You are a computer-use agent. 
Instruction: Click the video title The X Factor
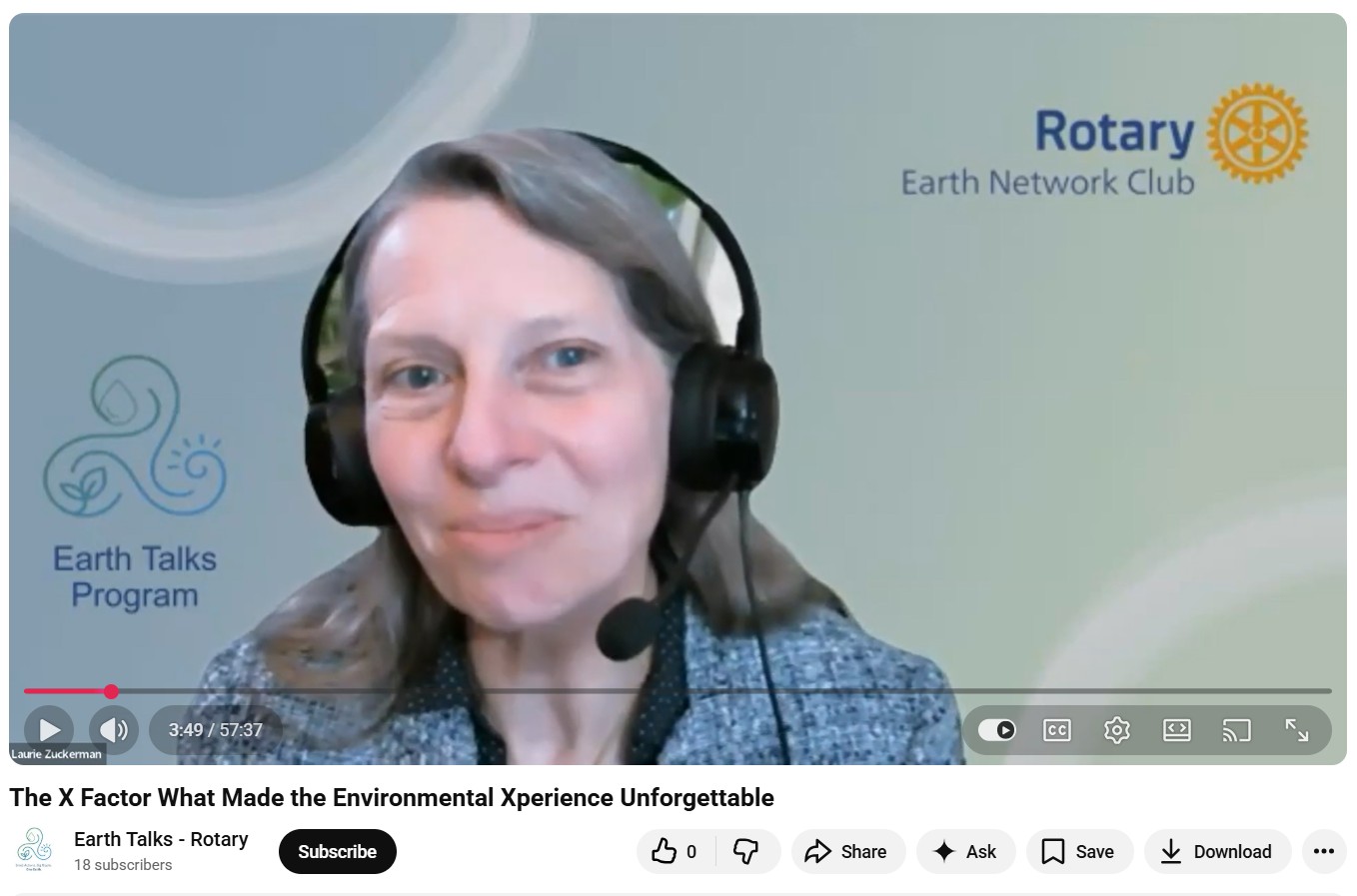click(x=392, y=798)
